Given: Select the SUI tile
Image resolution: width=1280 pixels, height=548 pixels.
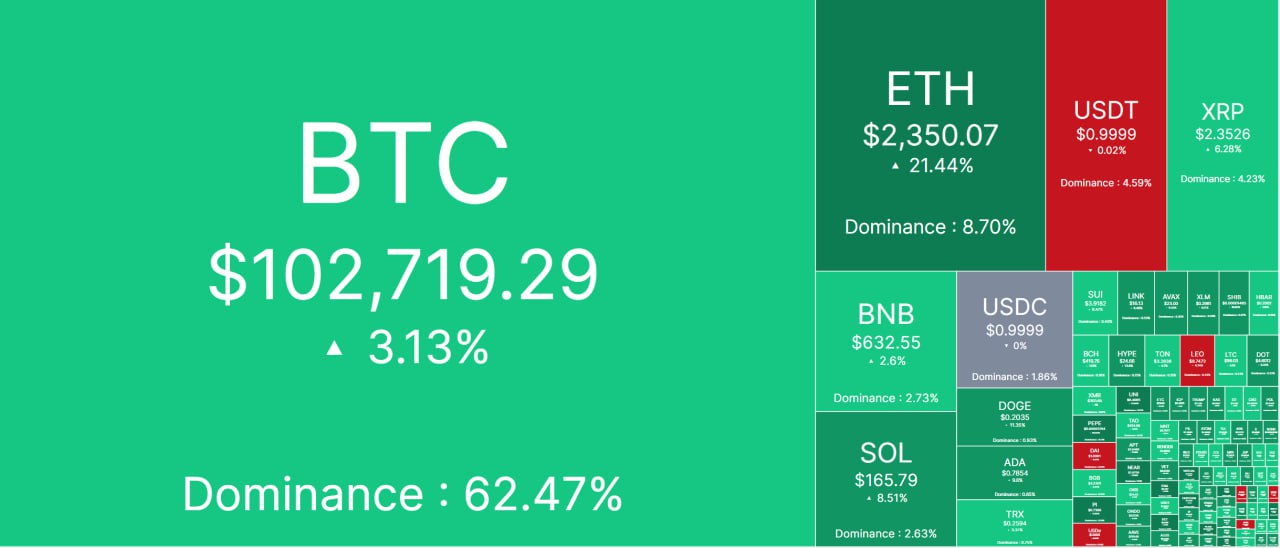Looking at the screenshot, I should tap(1095, 303).
